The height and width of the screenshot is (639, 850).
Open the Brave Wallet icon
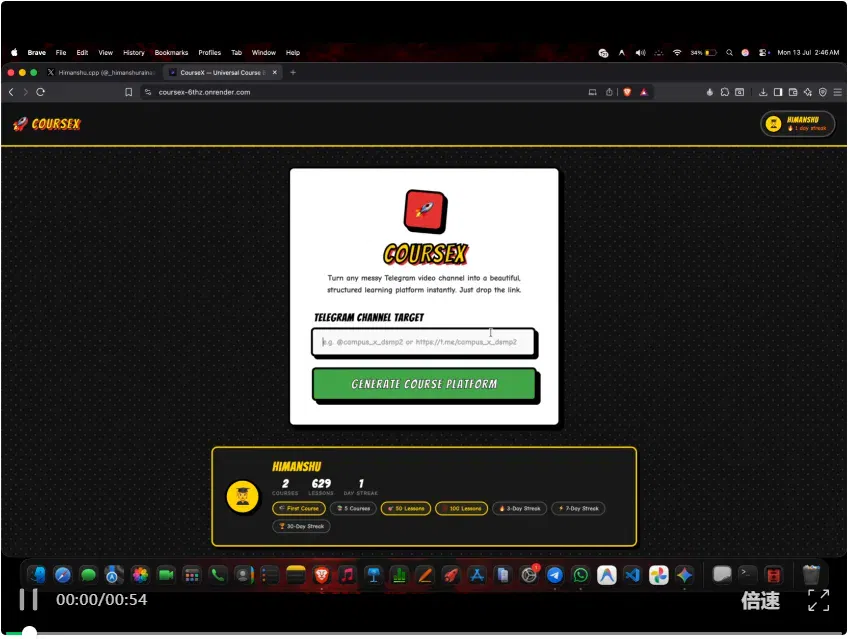[x=793, y=92]
